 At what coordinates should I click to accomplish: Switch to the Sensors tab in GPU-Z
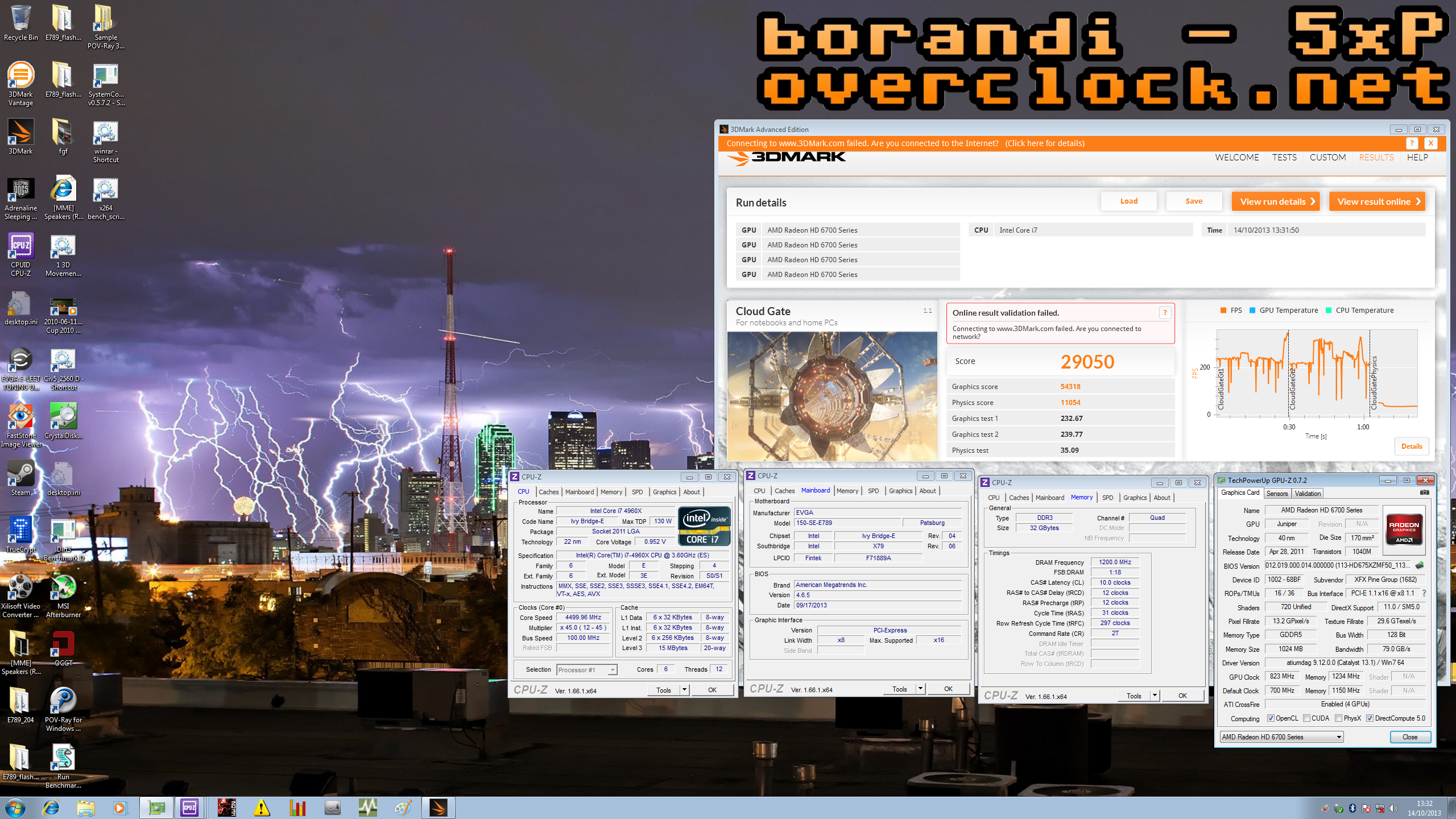pos(1277,494)
